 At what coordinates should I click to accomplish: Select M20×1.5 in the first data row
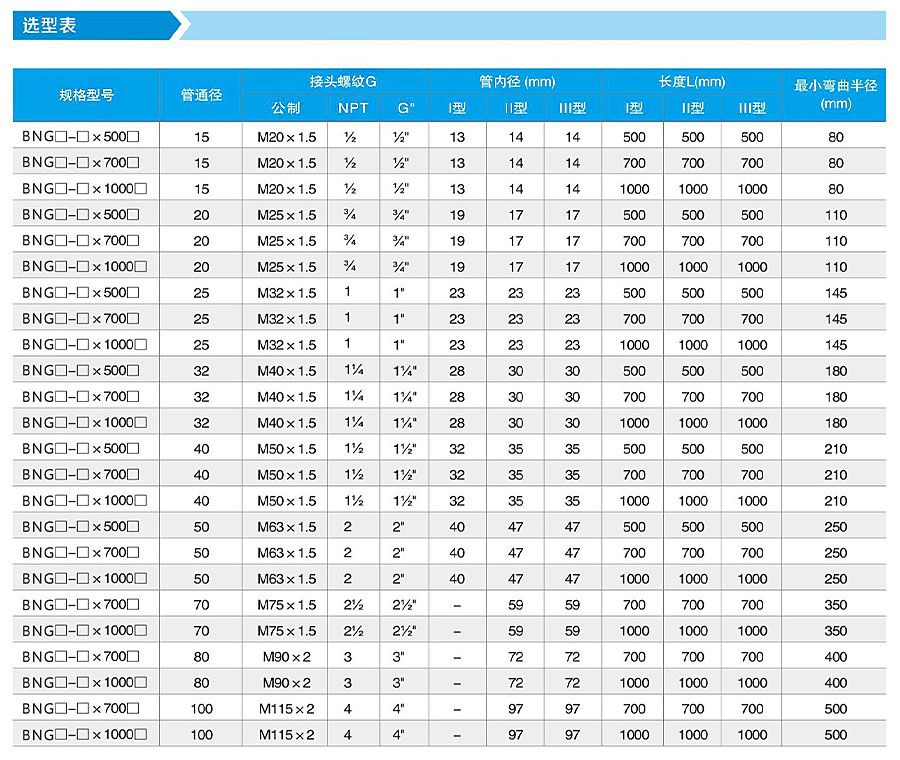click(286, 137)
